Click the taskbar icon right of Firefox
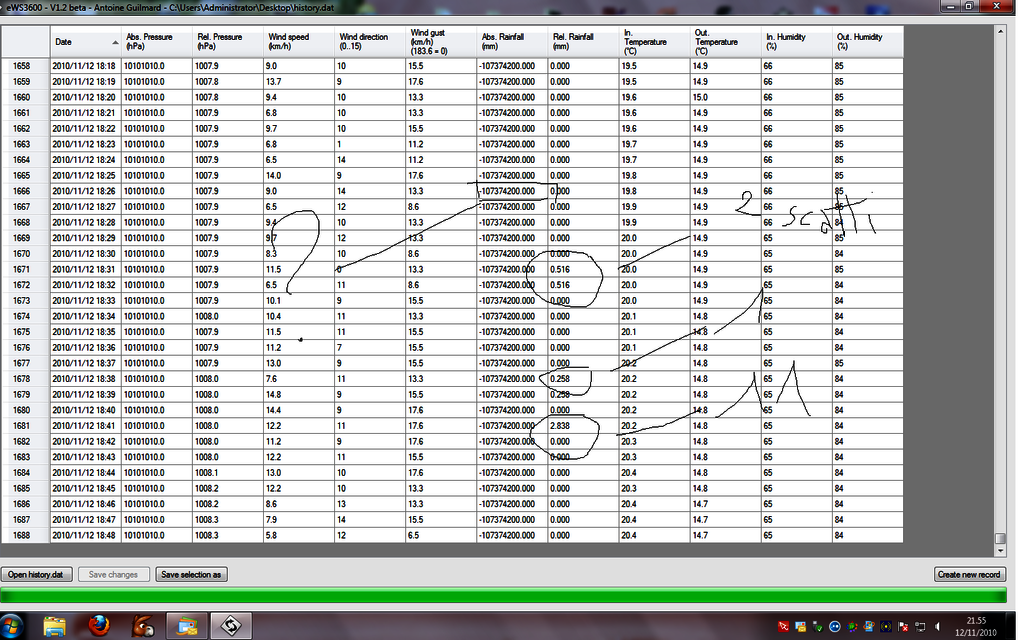1024x640 pixels. tap(143, 627)
